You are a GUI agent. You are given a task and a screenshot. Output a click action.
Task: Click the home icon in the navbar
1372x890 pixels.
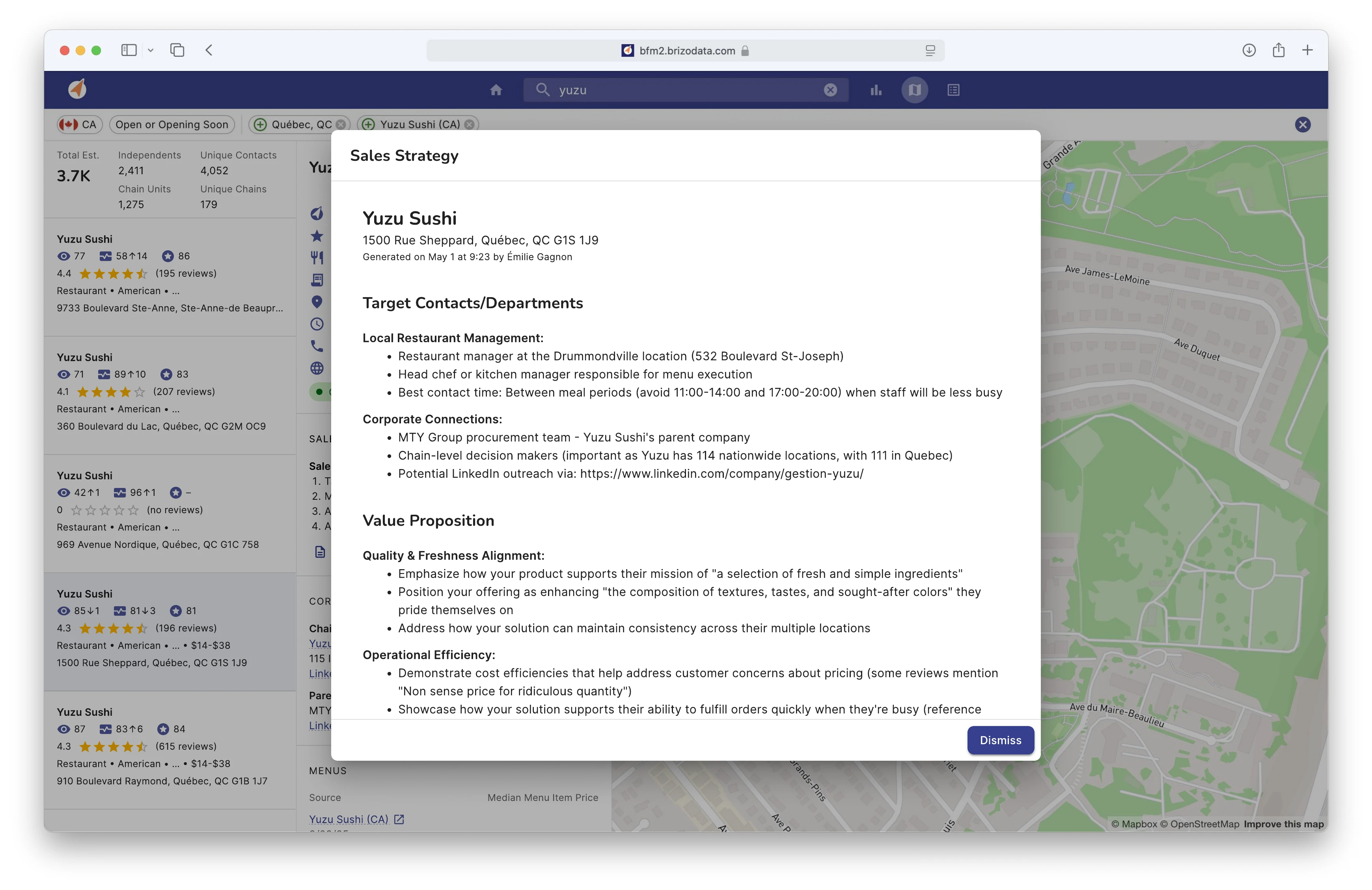pos(496,90)
